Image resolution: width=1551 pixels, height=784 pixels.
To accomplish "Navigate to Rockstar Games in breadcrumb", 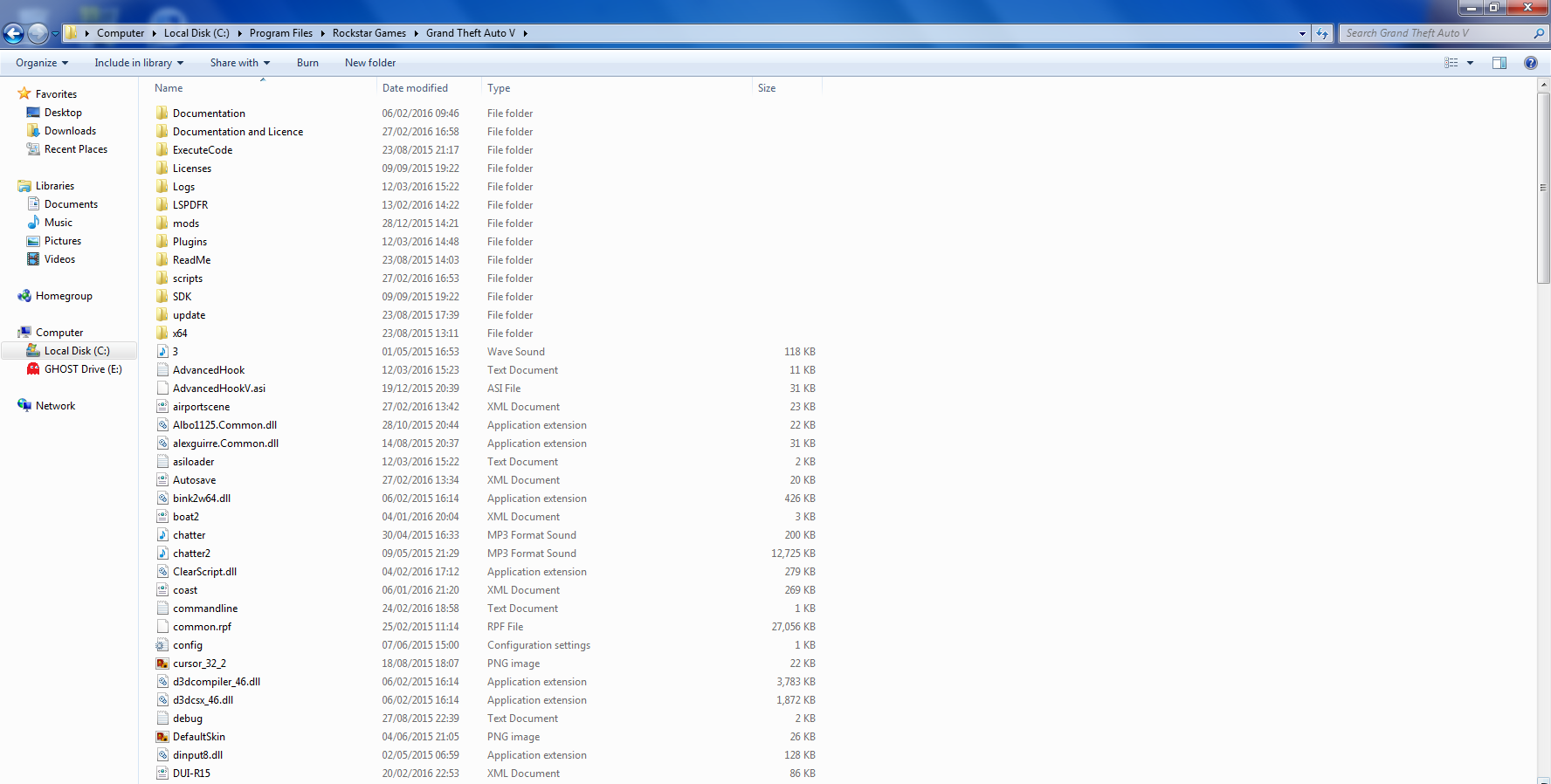I will pos(369,33).
